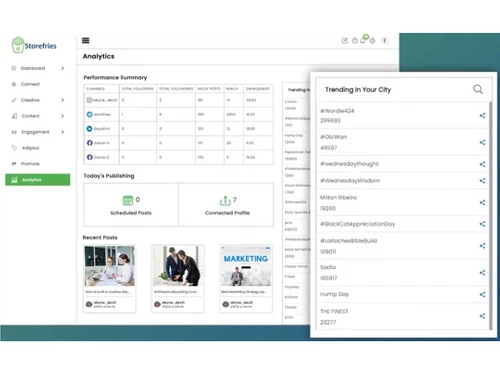Expand the Creative chevron
The image size is (500, 375).
point(62,100)
